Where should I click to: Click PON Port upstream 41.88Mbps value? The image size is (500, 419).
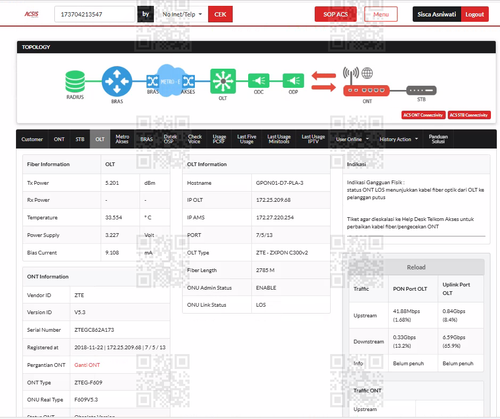[406, 315]
